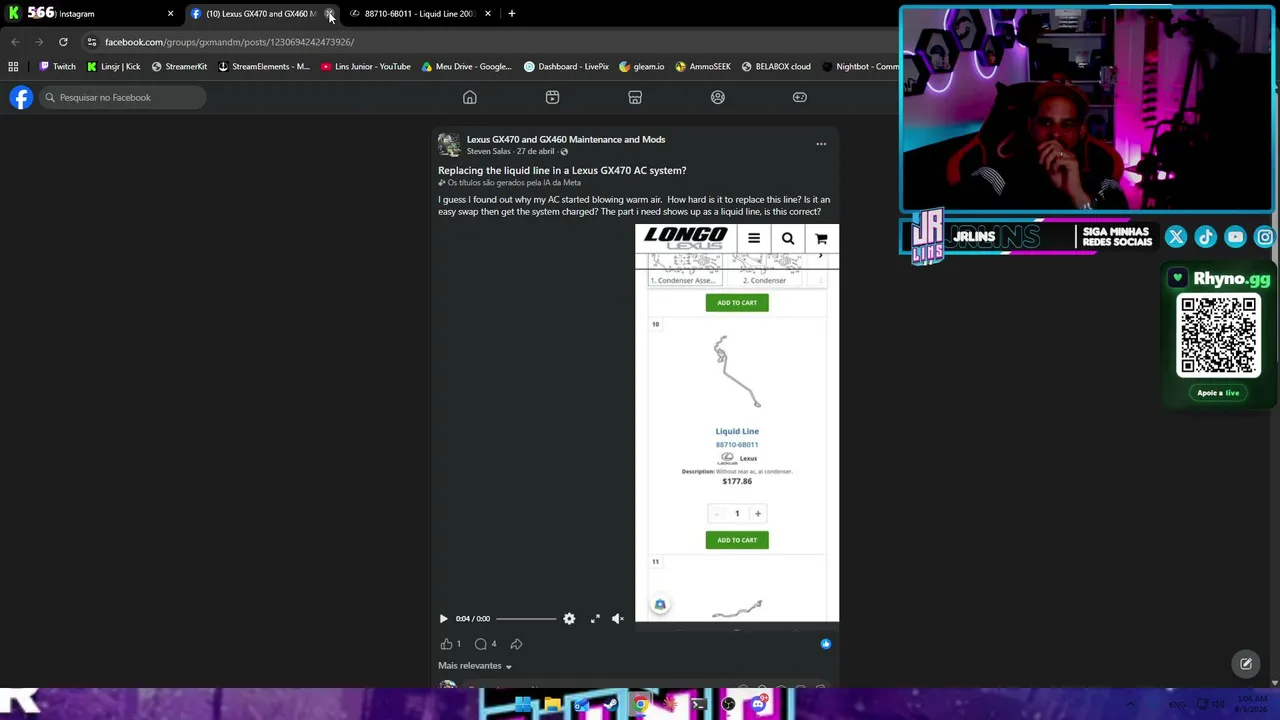The width and height of the screenshot is (1280, 720).
Task: Open the Facebook Gaming controller icon
Action: [800, 97]
